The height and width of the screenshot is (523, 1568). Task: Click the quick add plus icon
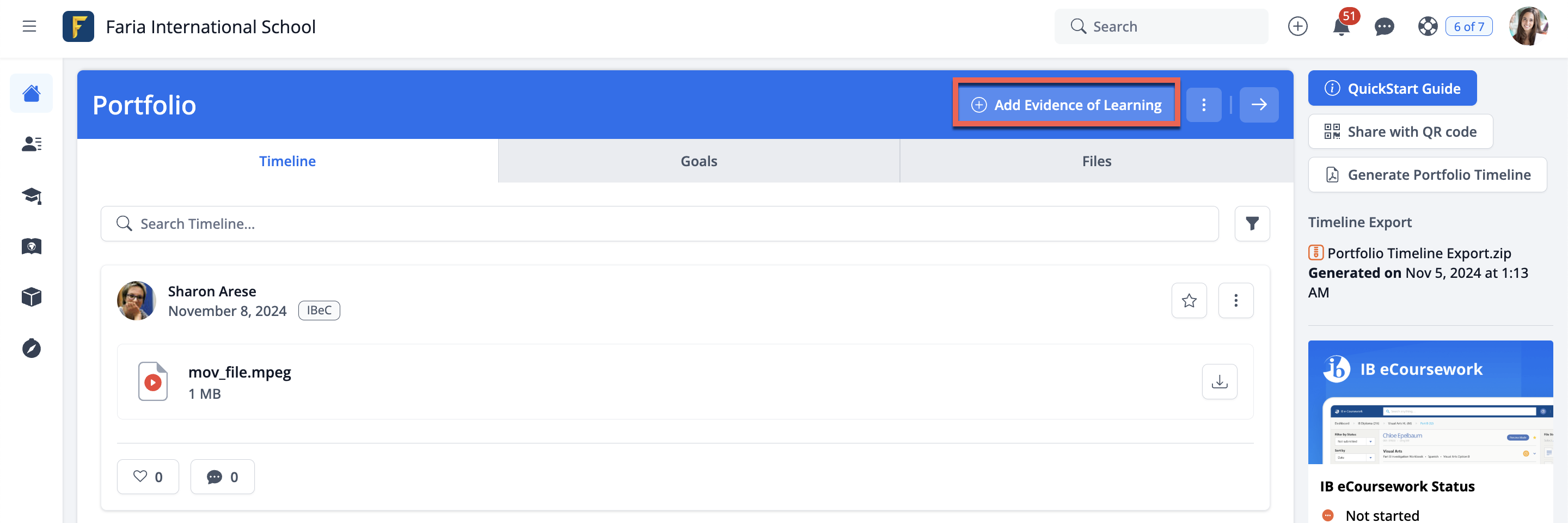click(x=1297, y=27)
